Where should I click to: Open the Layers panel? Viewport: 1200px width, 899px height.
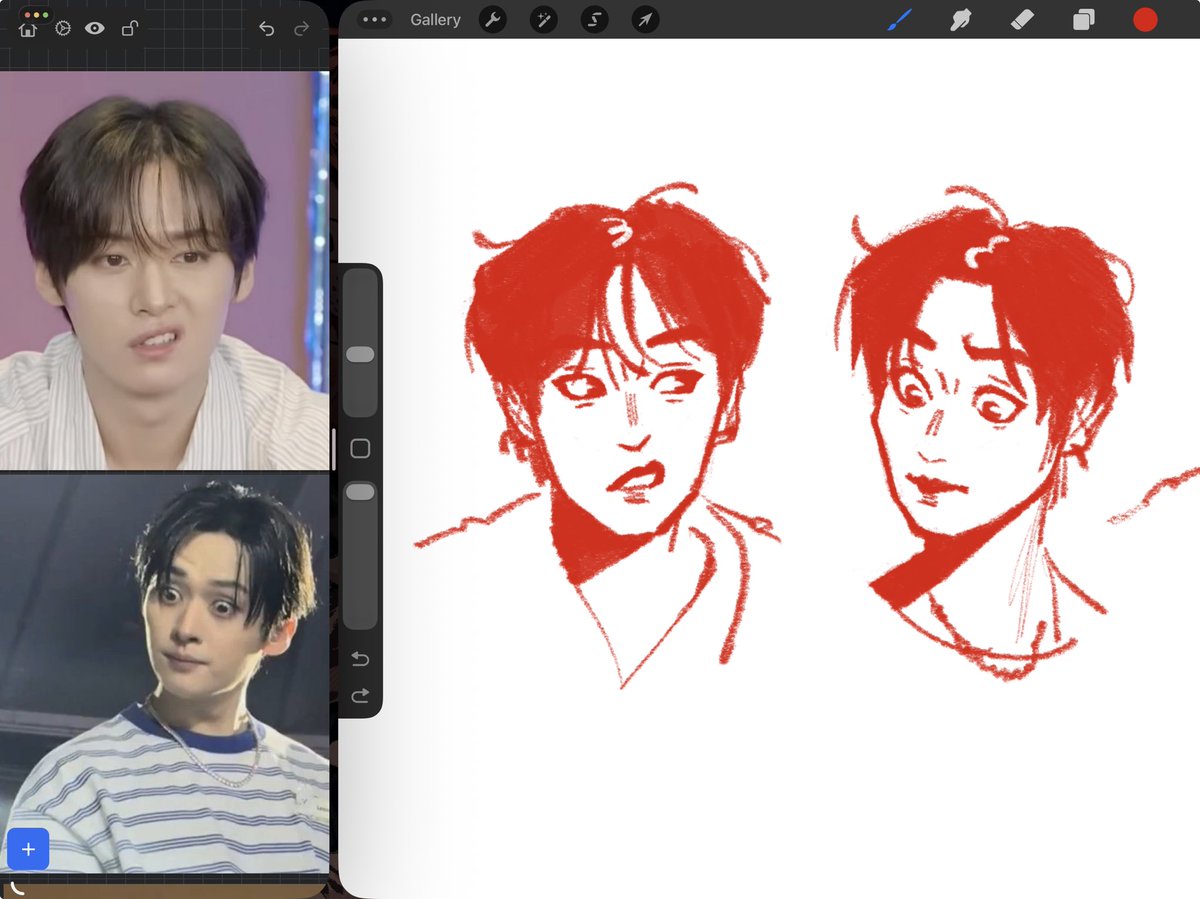click(x=1083, y=19)
